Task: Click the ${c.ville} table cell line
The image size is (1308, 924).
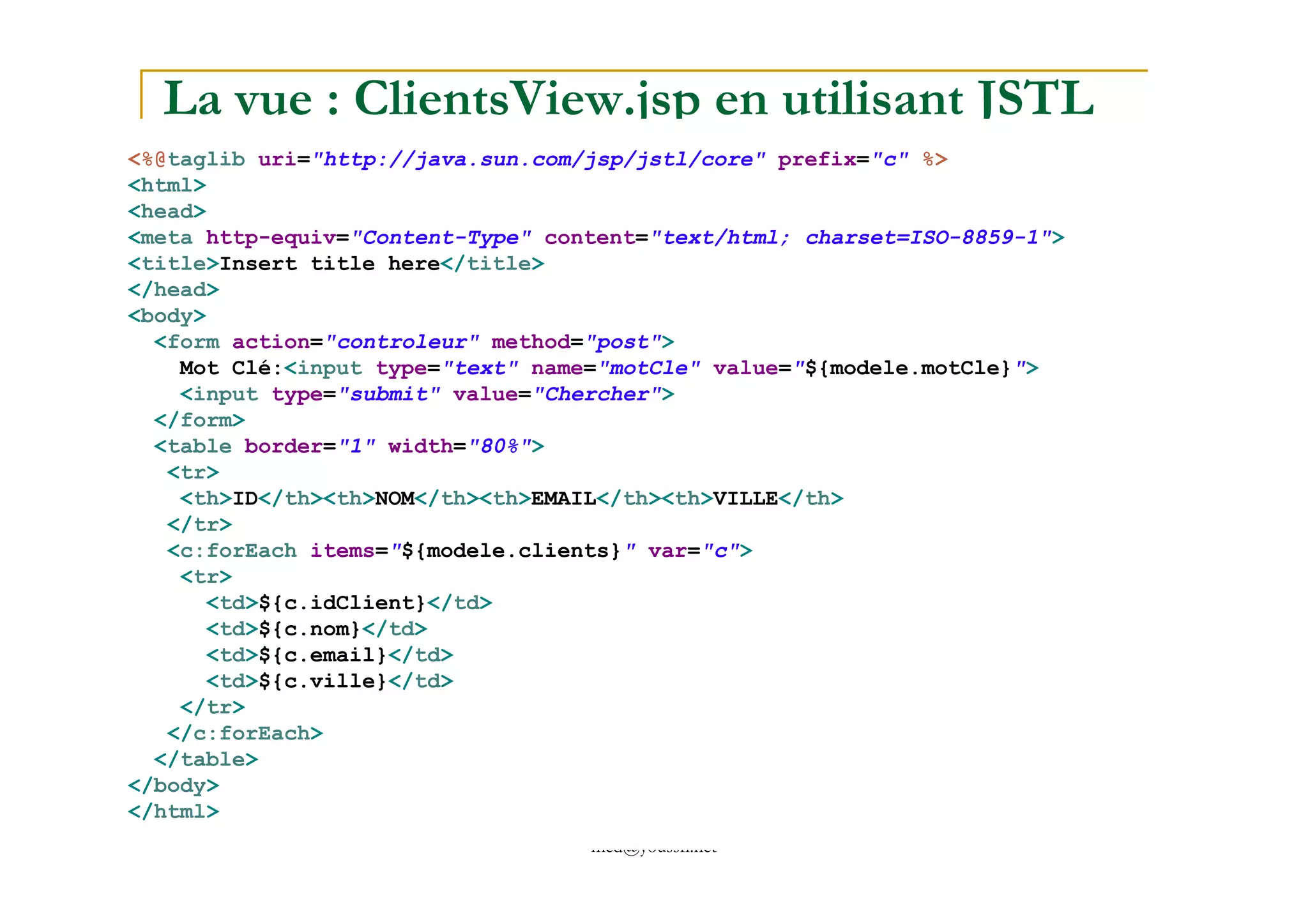Action: tap(330, 681)
